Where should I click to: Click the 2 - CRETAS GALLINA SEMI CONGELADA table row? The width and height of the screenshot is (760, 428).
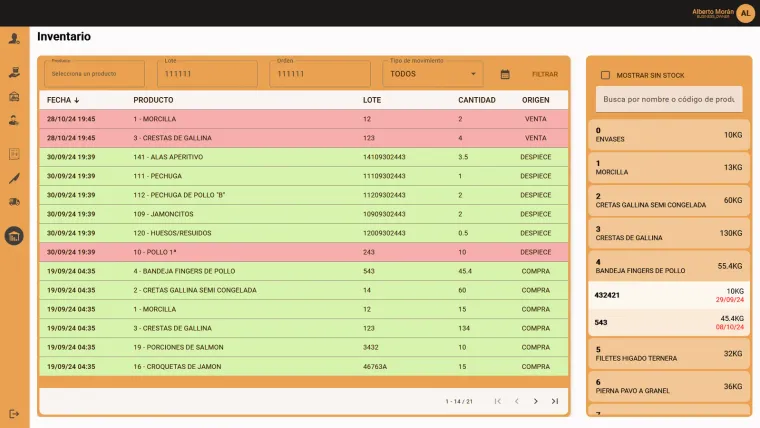(x=303, y=290)
